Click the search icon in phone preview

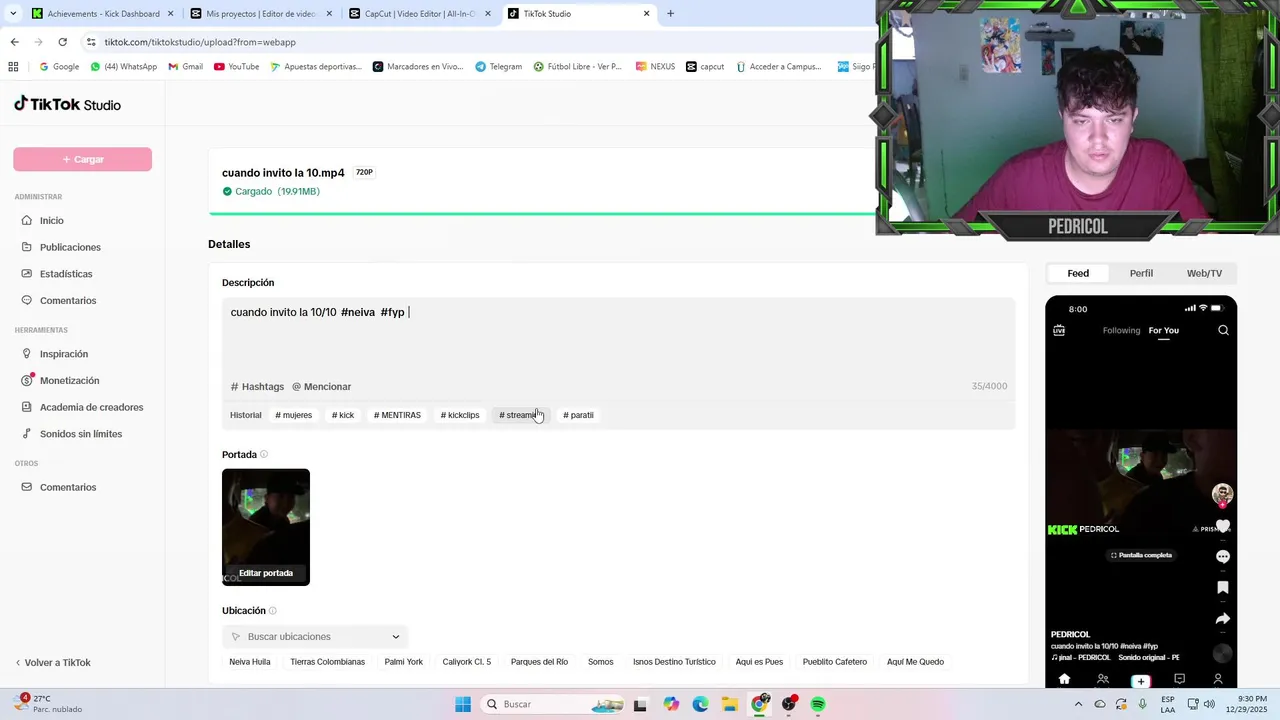point(1223,330)
